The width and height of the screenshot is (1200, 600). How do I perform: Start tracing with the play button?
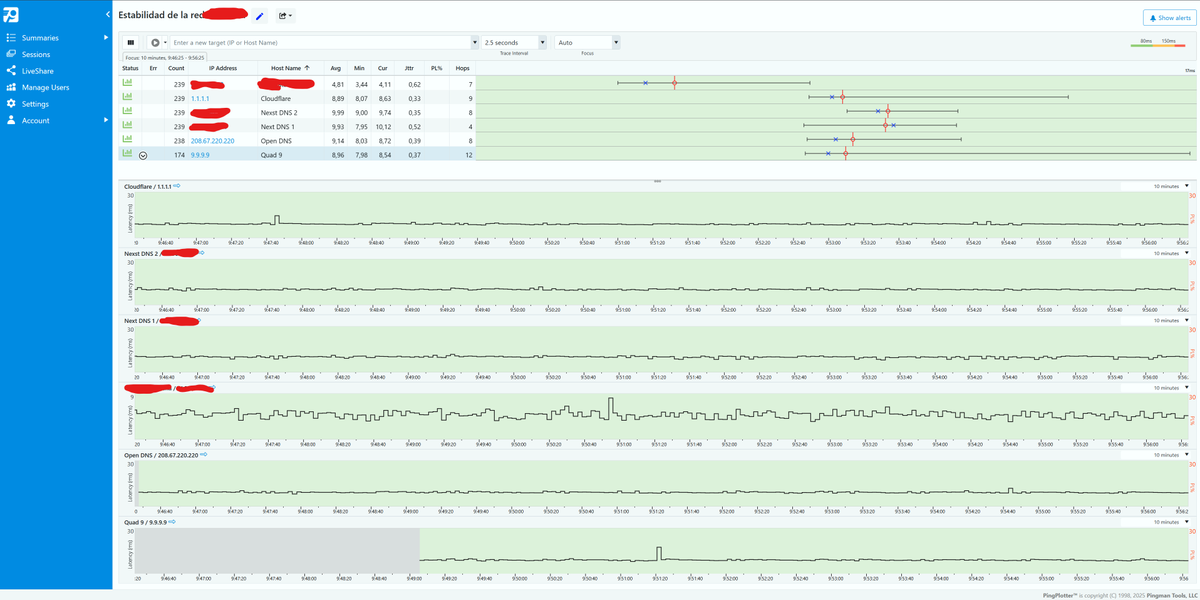[155, 43]
